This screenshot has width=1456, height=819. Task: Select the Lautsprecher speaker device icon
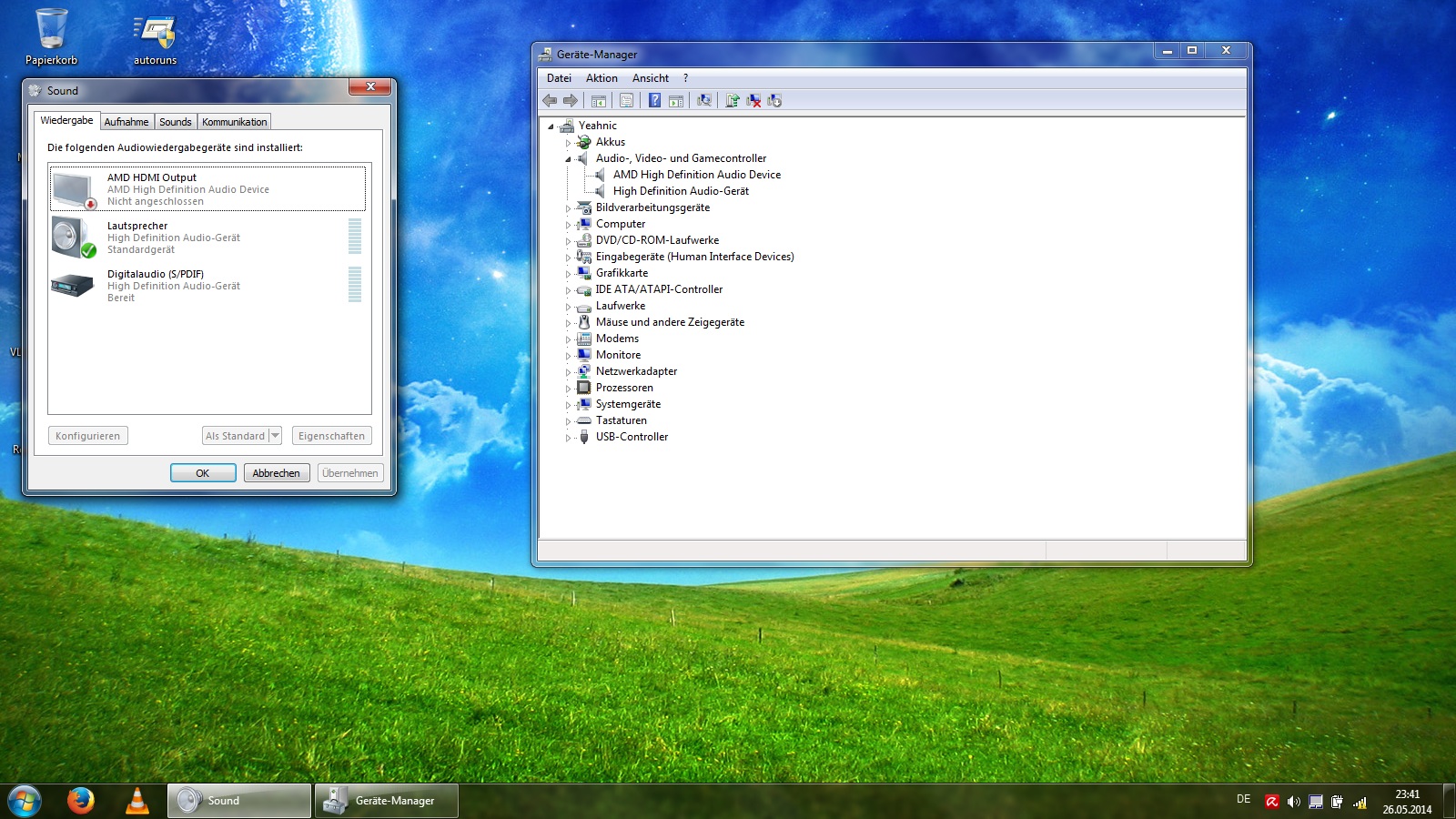point(74,238)
